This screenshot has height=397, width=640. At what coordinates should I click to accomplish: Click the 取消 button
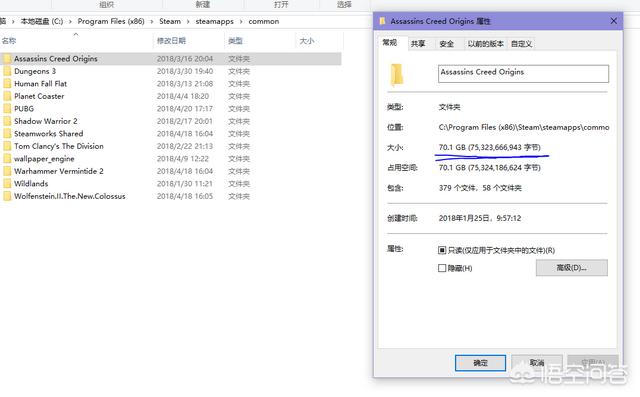point(537,363)
